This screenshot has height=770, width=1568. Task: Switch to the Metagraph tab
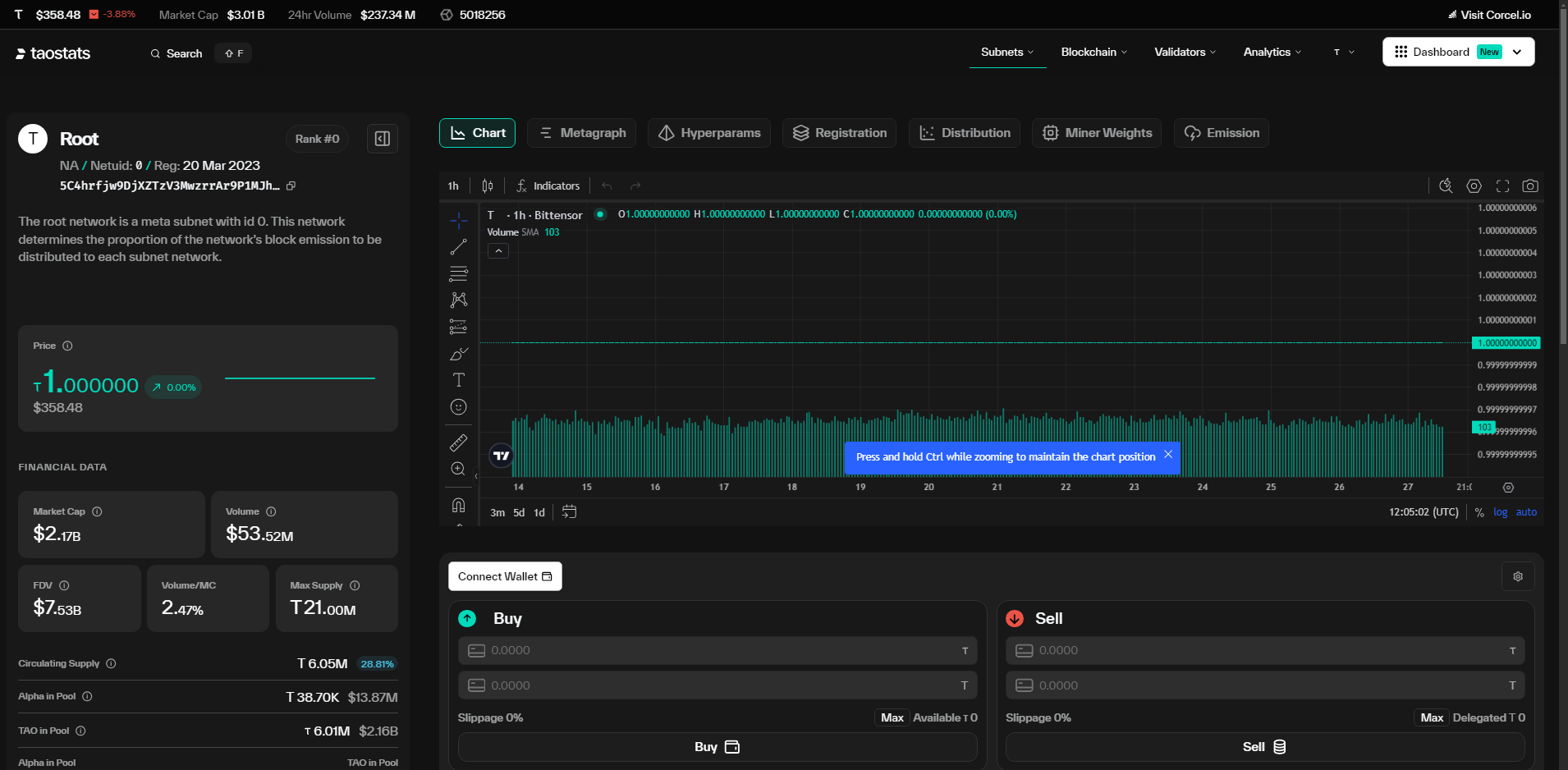pyautogui.click(x=581, y=133)
